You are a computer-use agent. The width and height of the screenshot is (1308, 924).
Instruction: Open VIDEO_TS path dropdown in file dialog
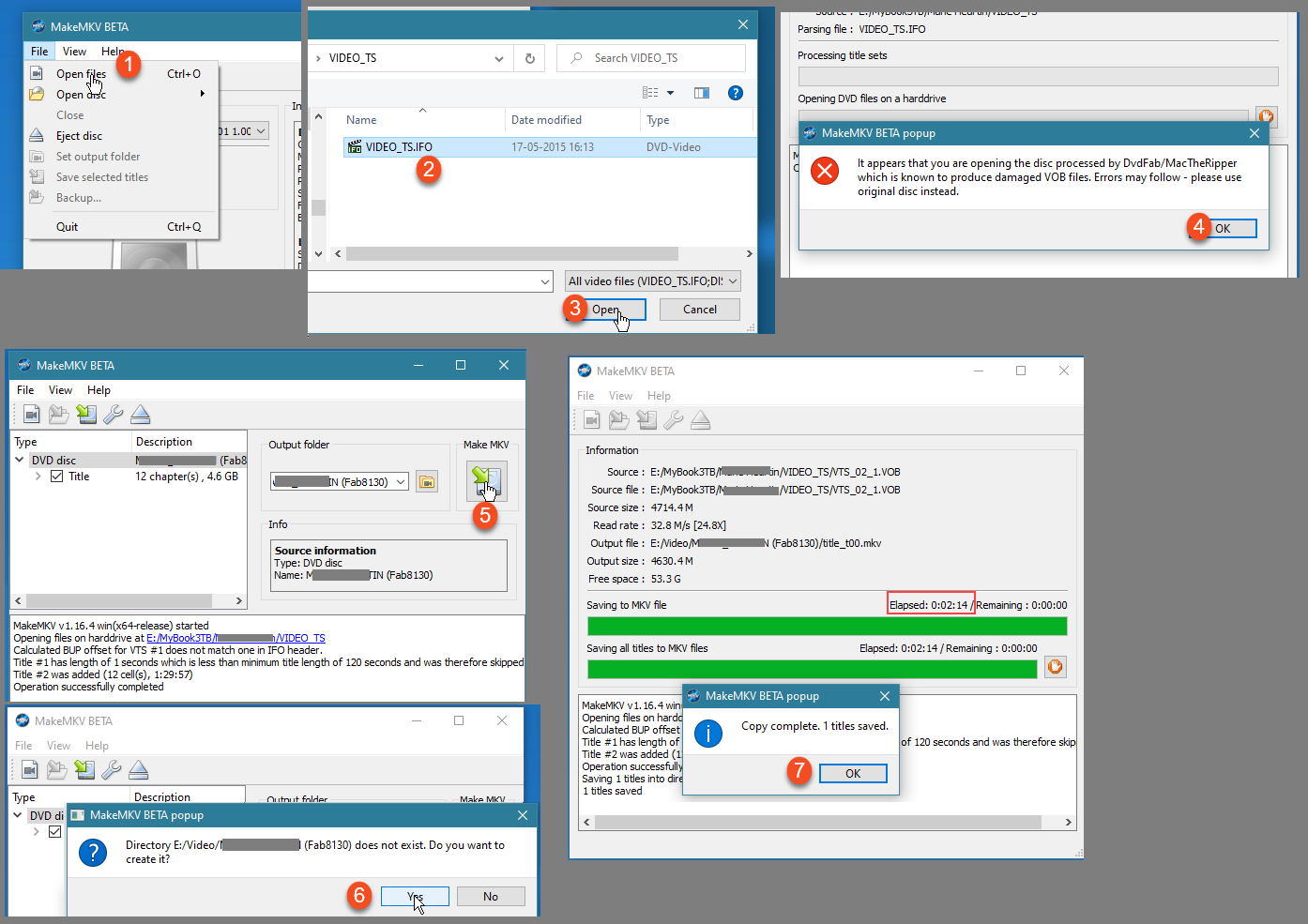(x=499, y=58)
